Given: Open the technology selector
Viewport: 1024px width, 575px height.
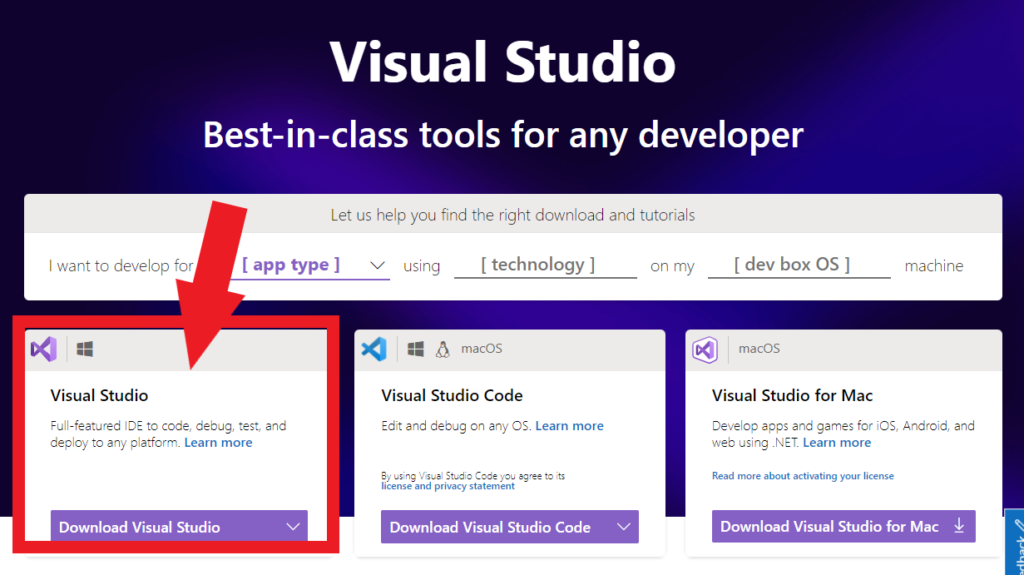Looking at the screenshot, I should click(544, 265).
